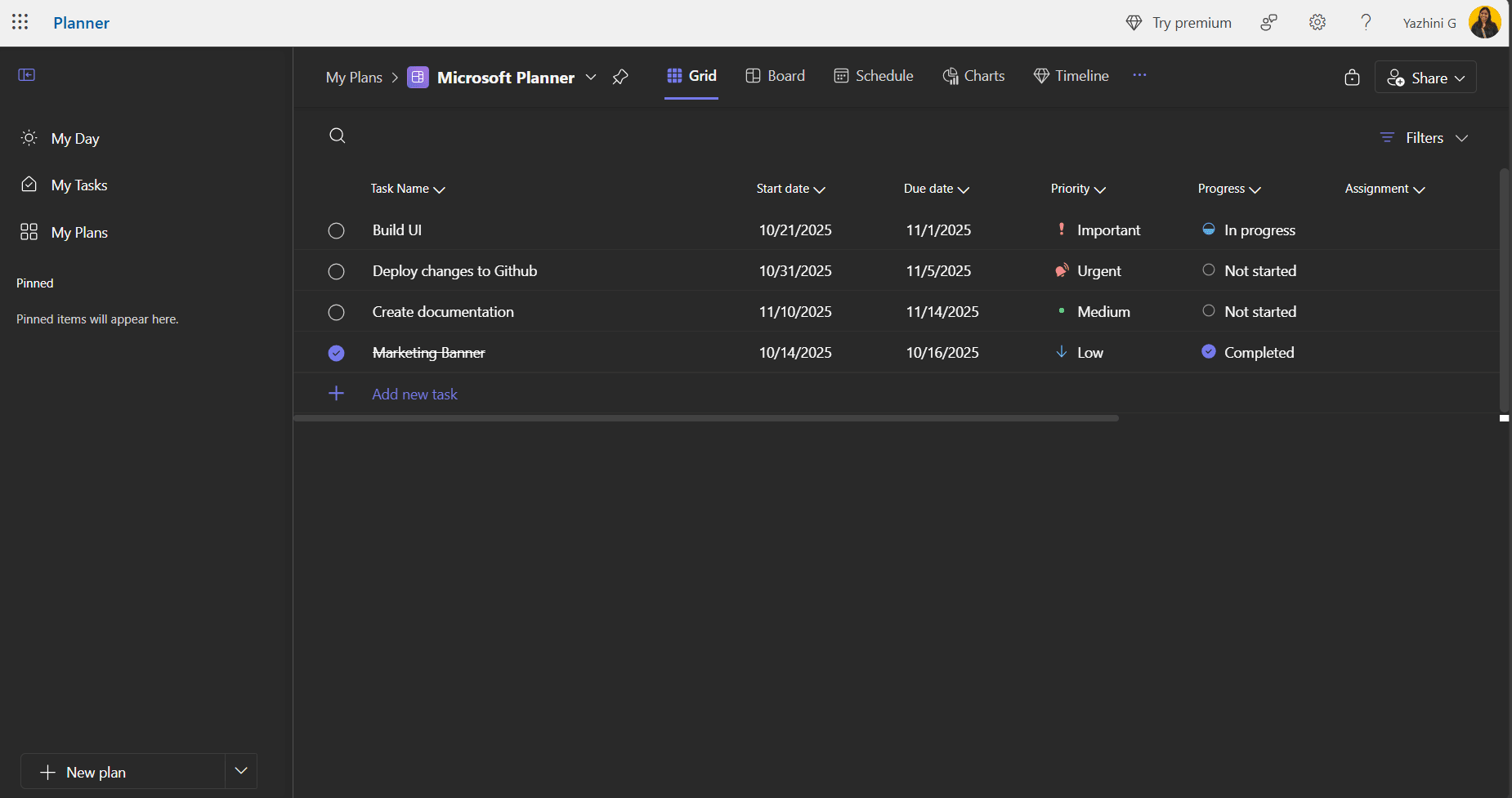
Task: Expand the Priority column header menu
Action: coord(1077,189)
